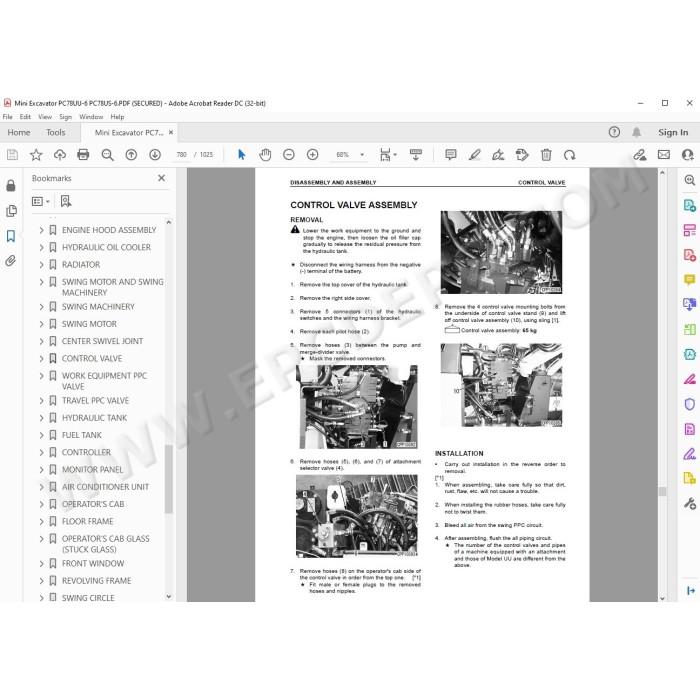Image resolution: width=700 pixels, height=700 pixels.
Task: Add the star bookmark icon in toolbar
Action: (x=36, y=155)
